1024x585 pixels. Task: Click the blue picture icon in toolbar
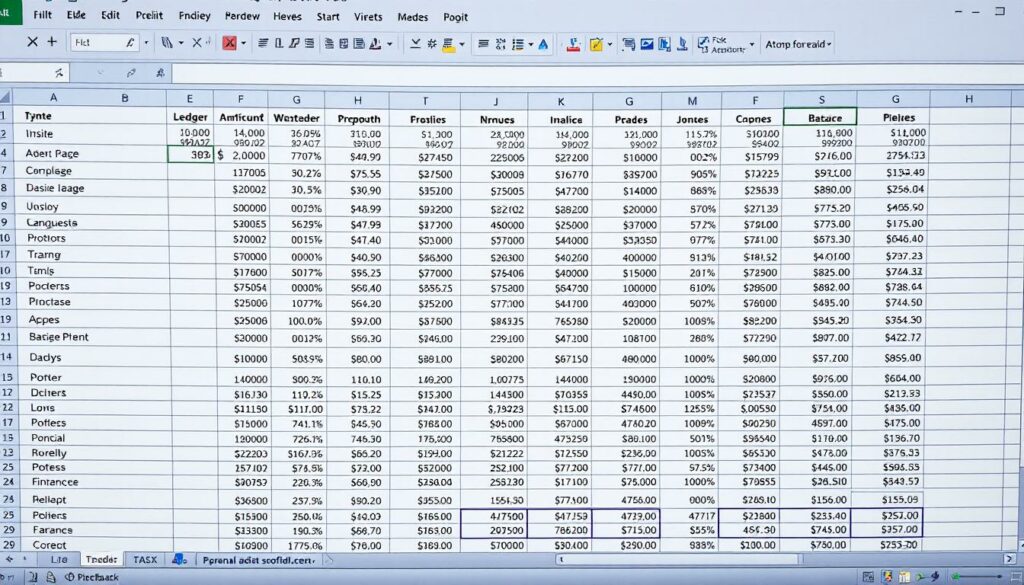click(647, 44)
